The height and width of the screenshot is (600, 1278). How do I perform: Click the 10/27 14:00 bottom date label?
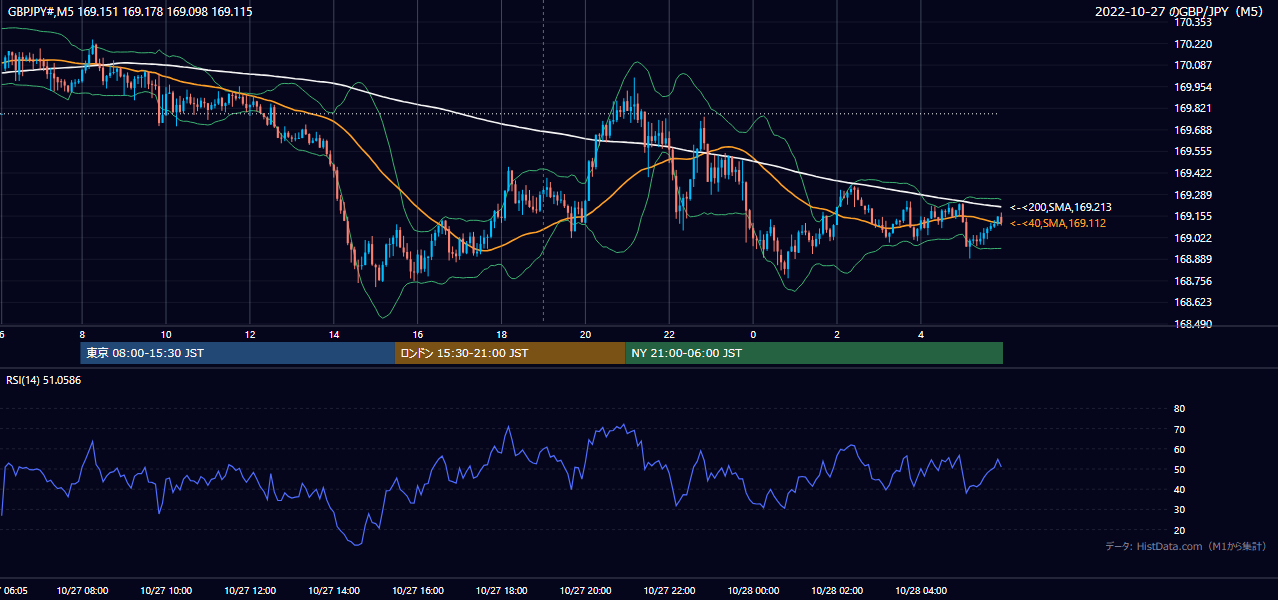coord(335,590)
